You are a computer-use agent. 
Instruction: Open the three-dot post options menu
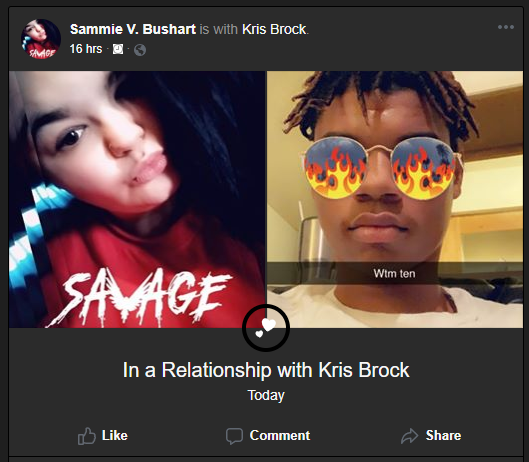[506, 27]
